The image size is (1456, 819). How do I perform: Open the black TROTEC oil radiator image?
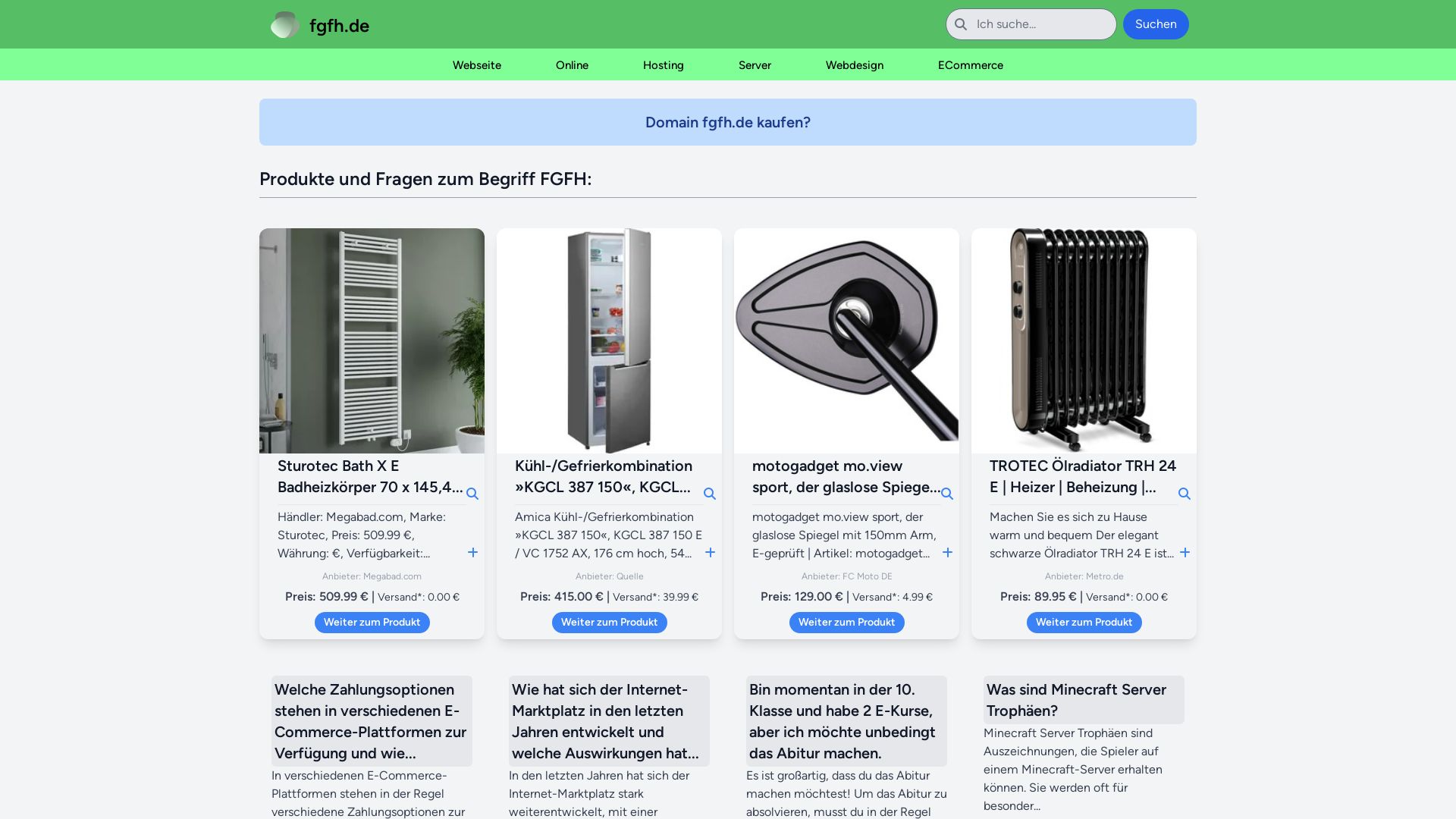click(x=1084, y=340)
